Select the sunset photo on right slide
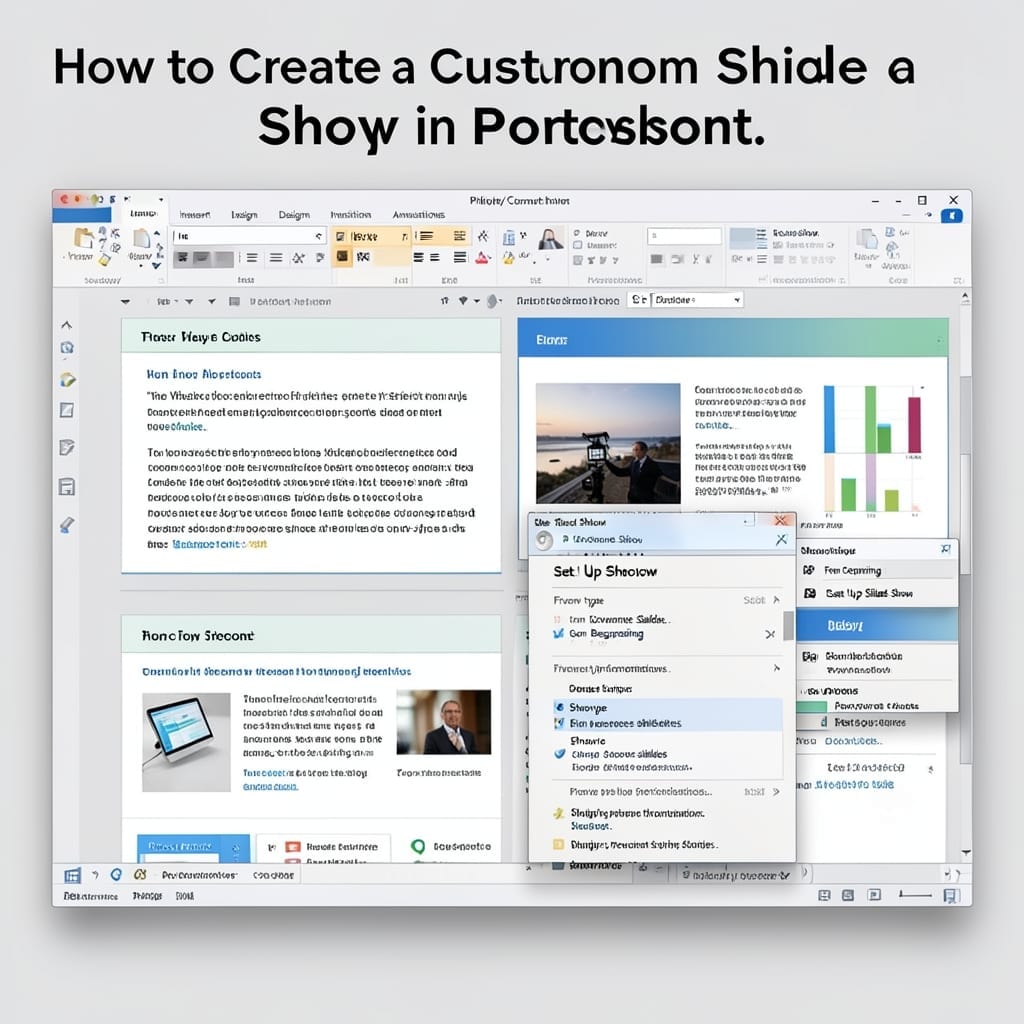This screenshot has width=1024, height=1024. 608,443
